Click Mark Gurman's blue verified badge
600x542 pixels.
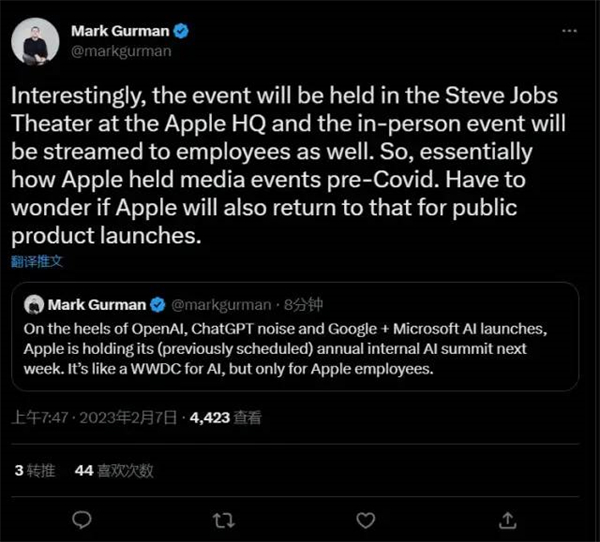coord(181,31)
